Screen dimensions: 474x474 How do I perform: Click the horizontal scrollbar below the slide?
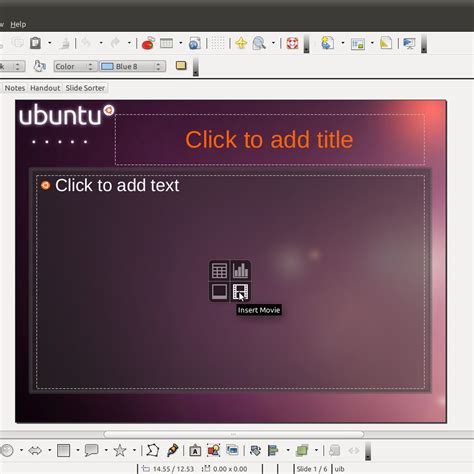[x=233, y=434]
